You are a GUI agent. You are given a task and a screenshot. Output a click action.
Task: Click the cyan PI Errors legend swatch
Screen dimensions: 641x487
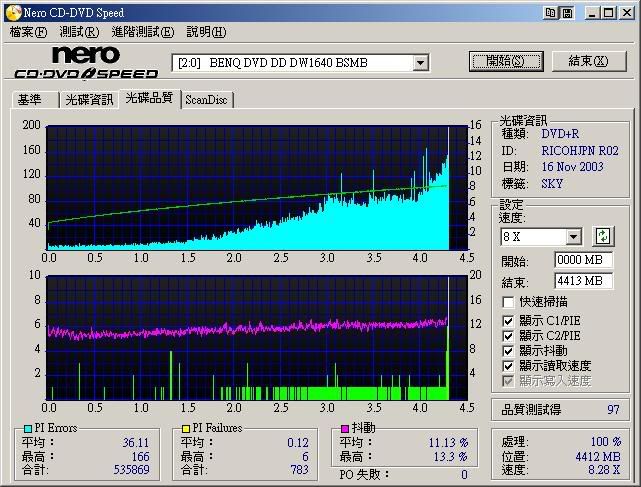27,428
